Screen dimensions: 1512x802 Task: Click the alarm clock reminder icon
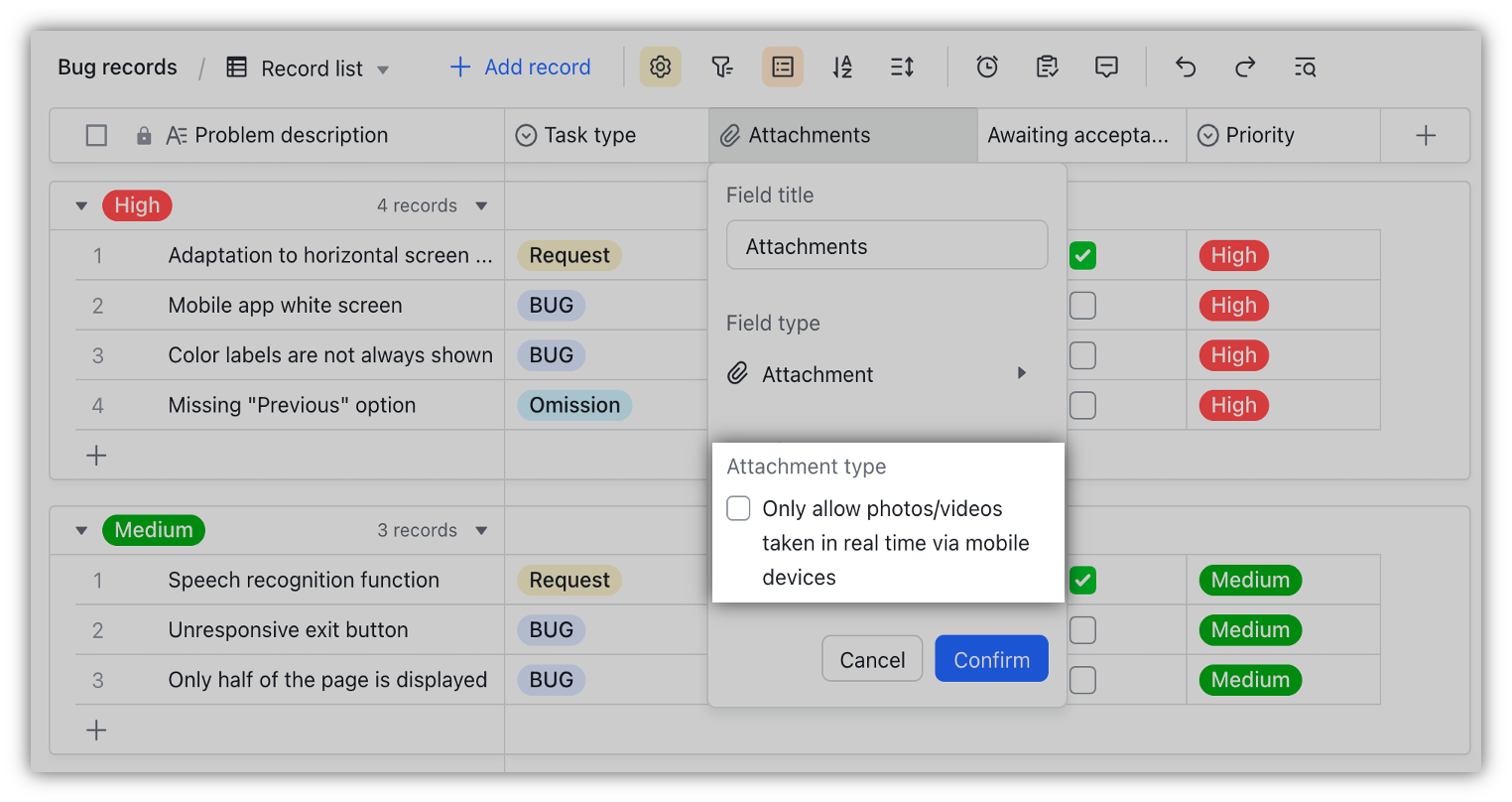click(987, 67)
